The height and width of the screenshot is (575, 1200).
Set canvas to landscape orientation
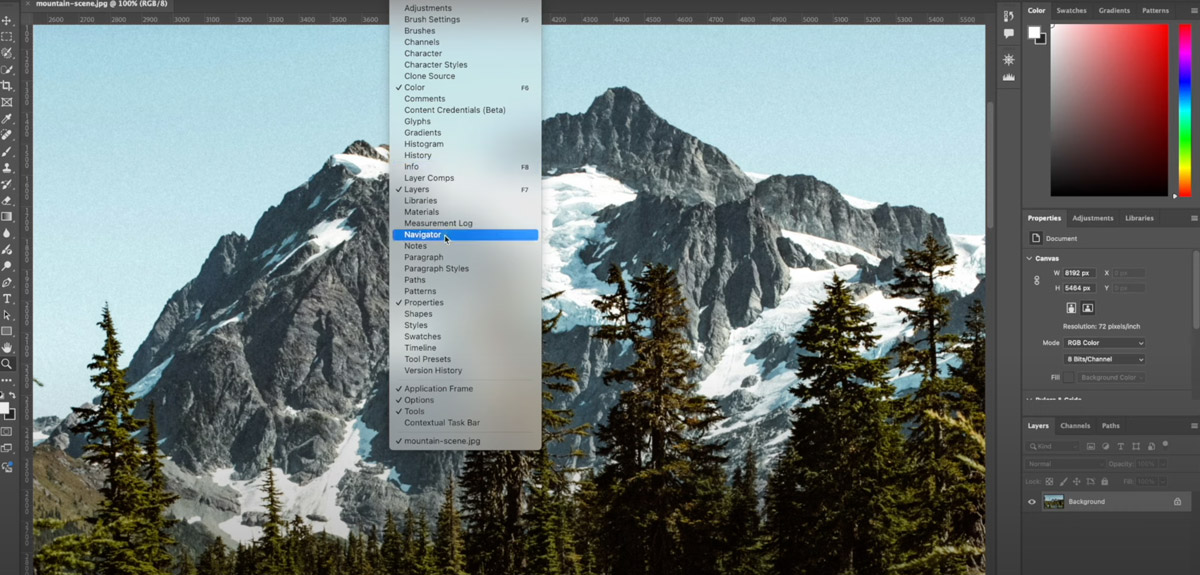(x=1088, y=308)
